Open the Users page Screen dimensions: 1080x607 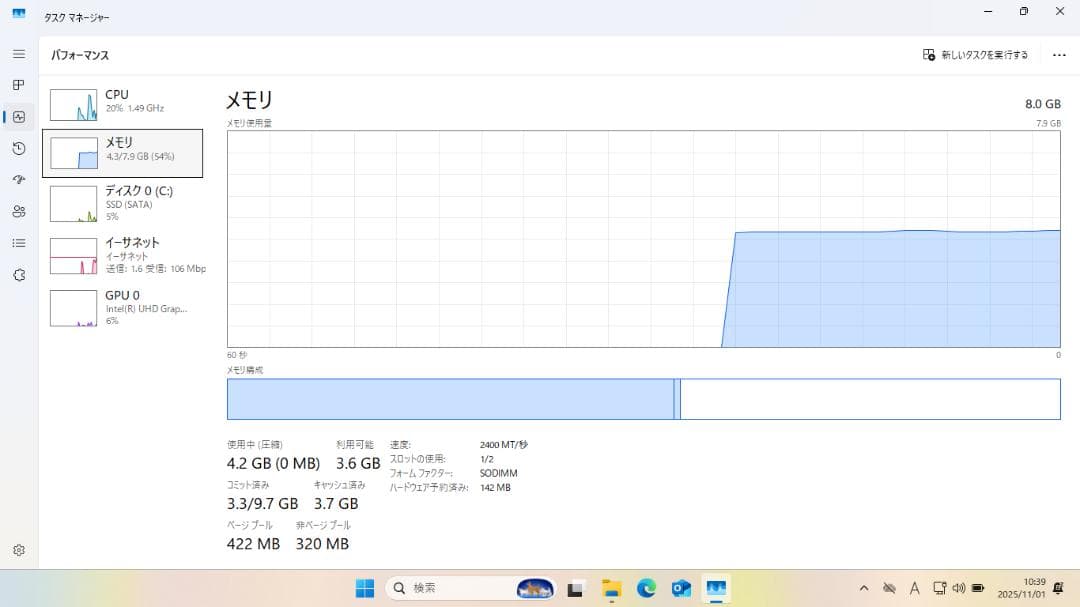click(17, 211)
